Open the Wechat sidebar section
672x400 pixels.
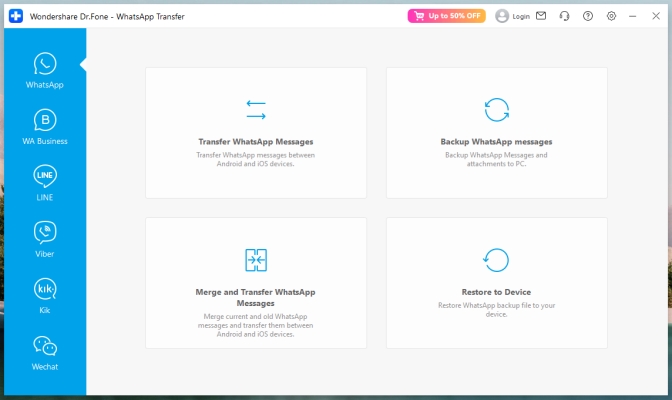point(45,352)
